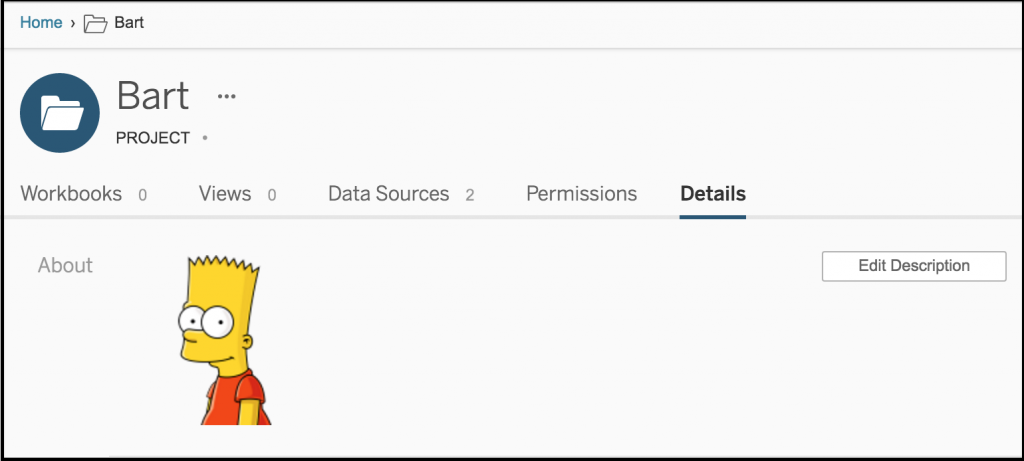The width and height of the screenshot is (1024, 461).
Task: Click the PROJECT type label
Action: click(153, 138)
